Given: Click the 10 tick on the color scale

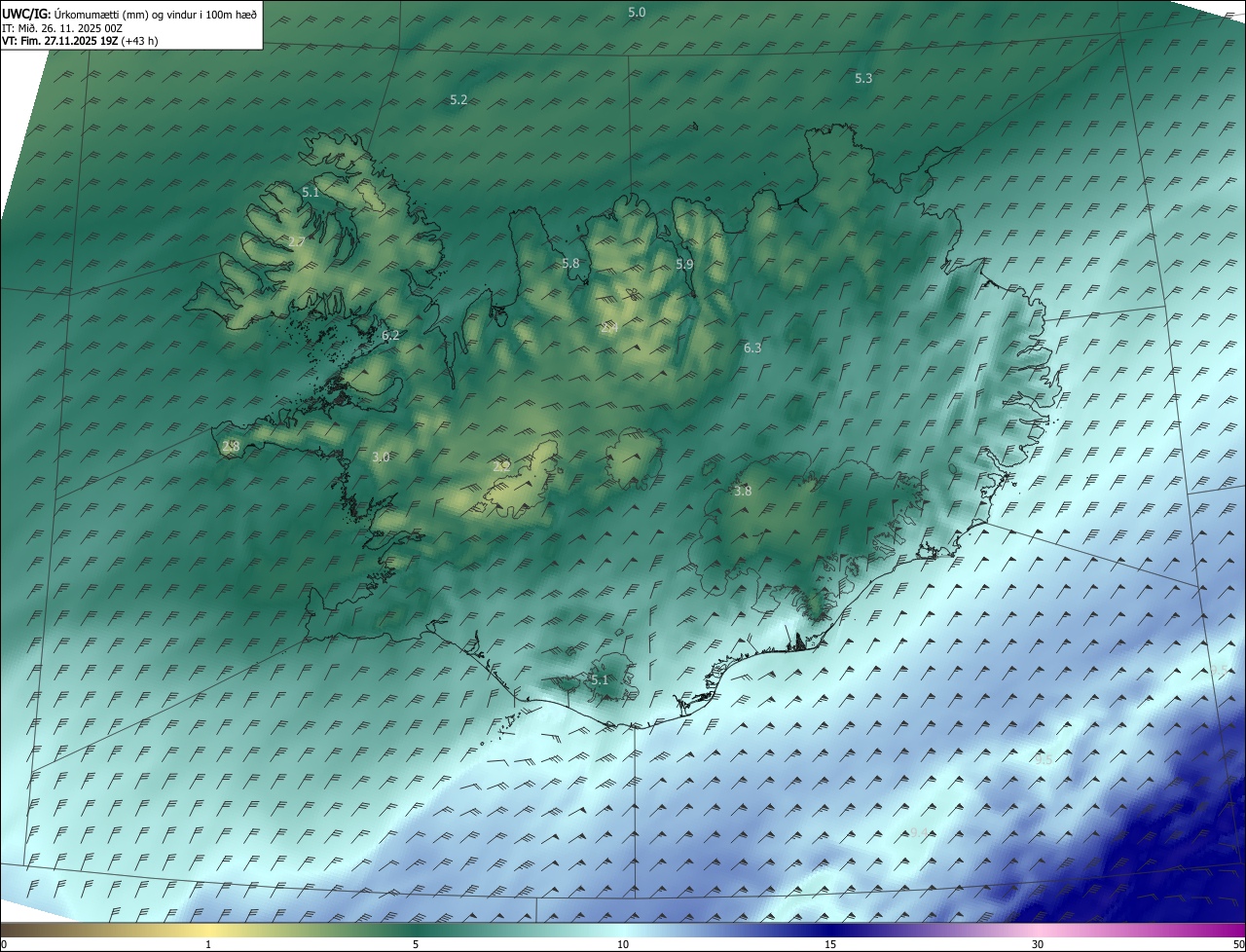Looking at the screenshot, I should tap(623, 944).
